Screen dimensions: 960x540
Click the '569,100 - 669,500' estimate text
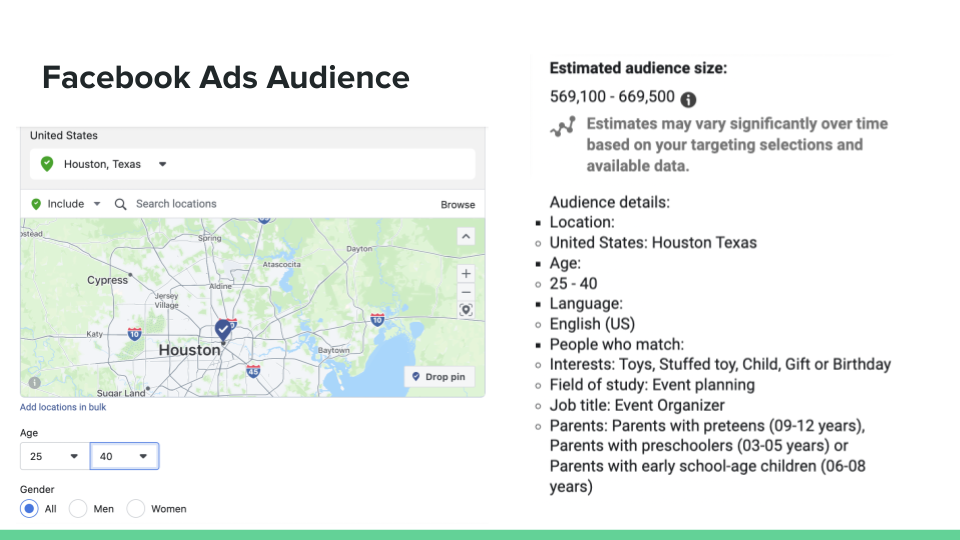612,97
